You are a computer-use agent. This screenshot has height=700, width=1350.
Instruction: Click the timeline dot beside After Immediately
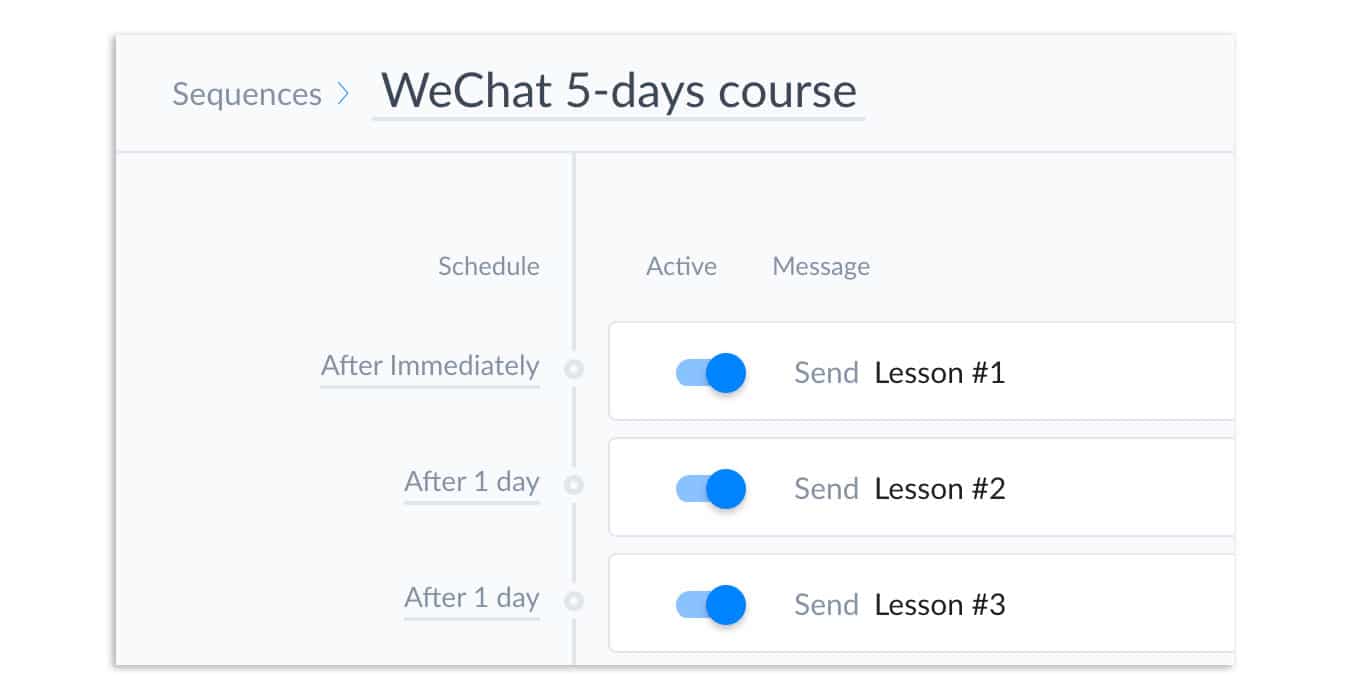(574, 369)
